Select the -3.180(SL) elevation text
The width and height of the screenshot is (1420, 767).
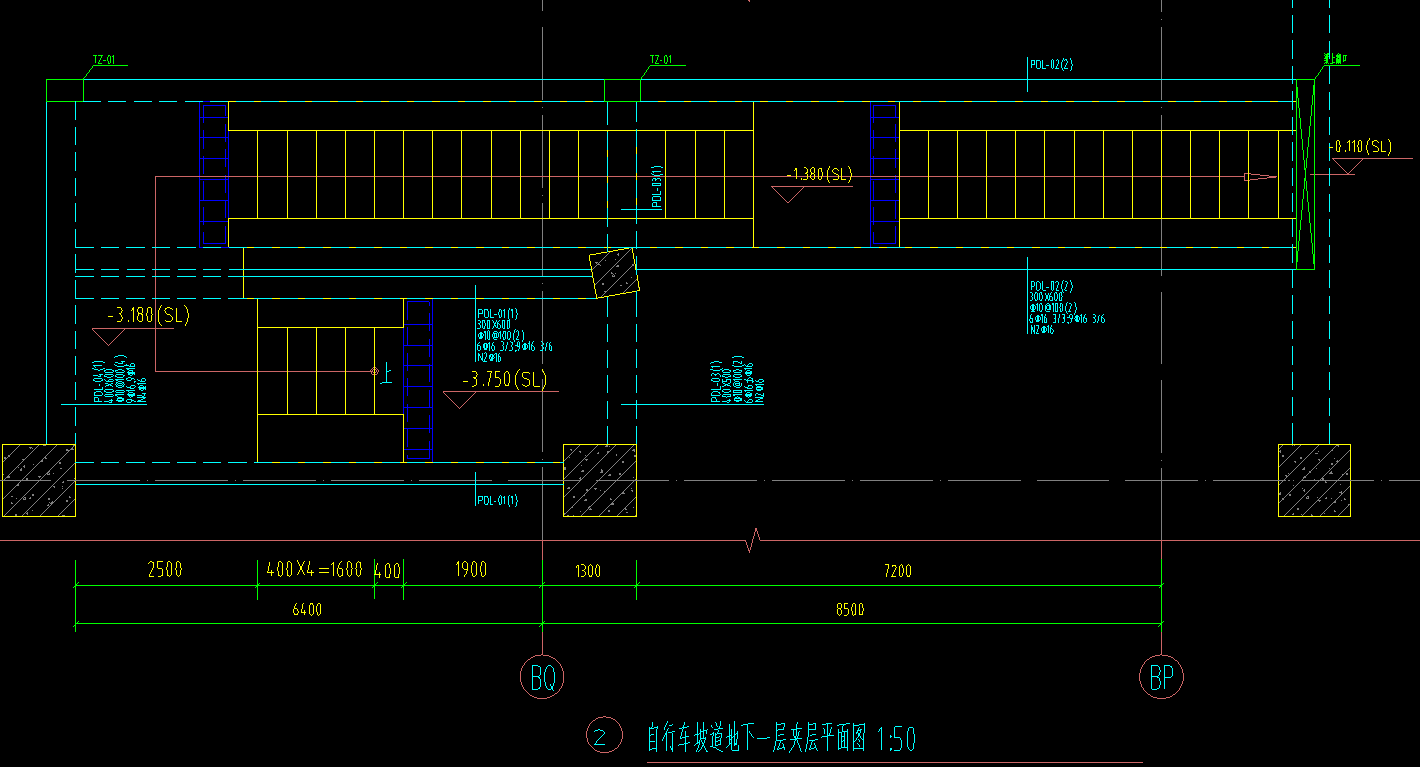point(148,316)
